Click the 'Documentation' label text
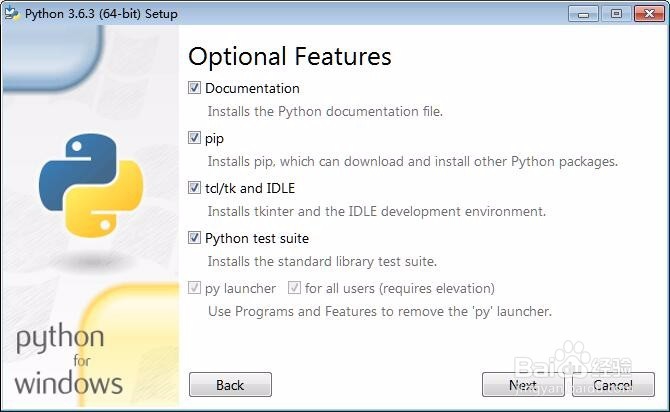This screenshot has height=412, width=670. 252,88
